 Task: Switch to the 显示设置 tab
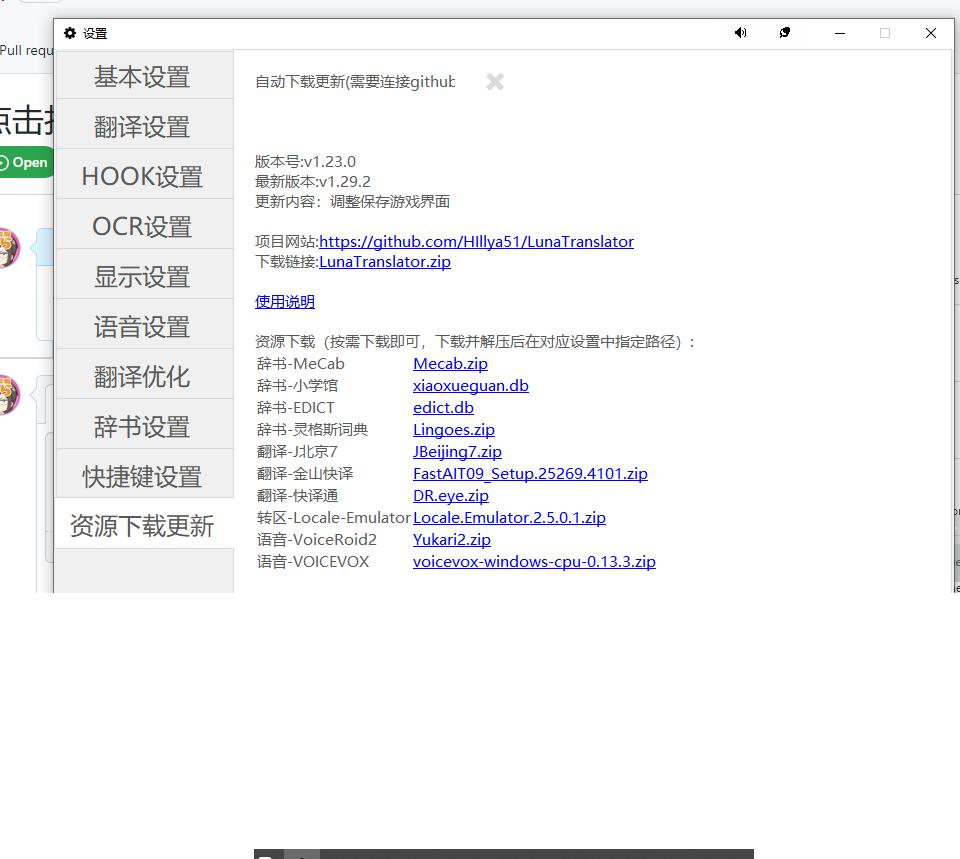pos(144,275)
